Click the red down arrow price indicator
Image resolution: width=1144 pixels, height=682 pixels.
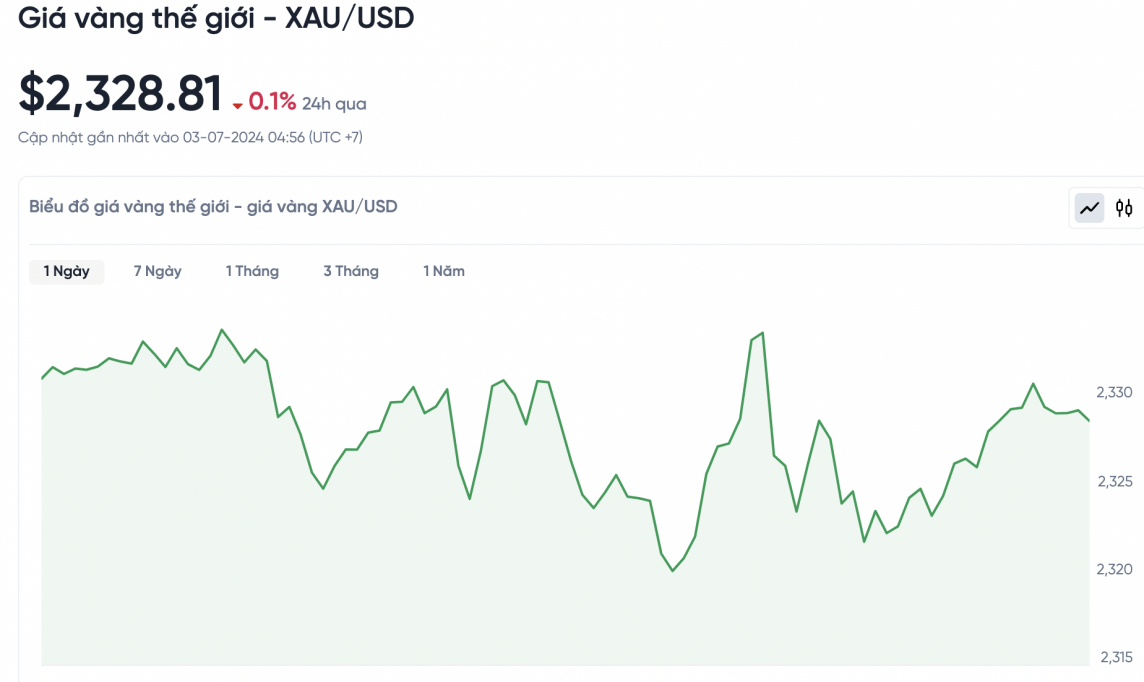(x=238, y=105)
